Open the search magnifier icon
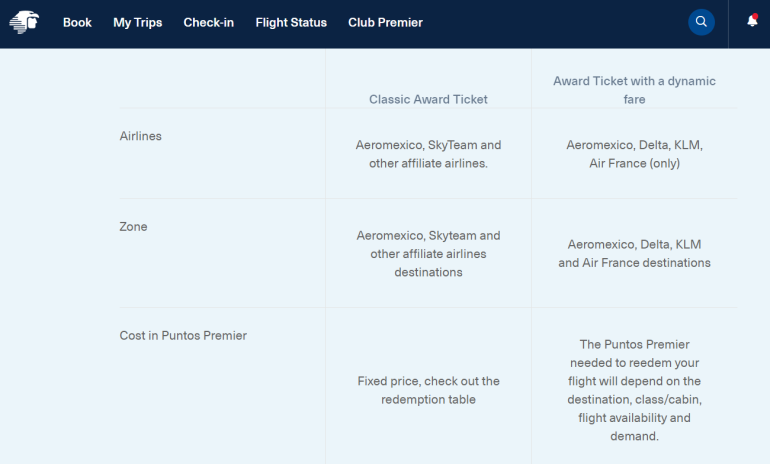 702,22
